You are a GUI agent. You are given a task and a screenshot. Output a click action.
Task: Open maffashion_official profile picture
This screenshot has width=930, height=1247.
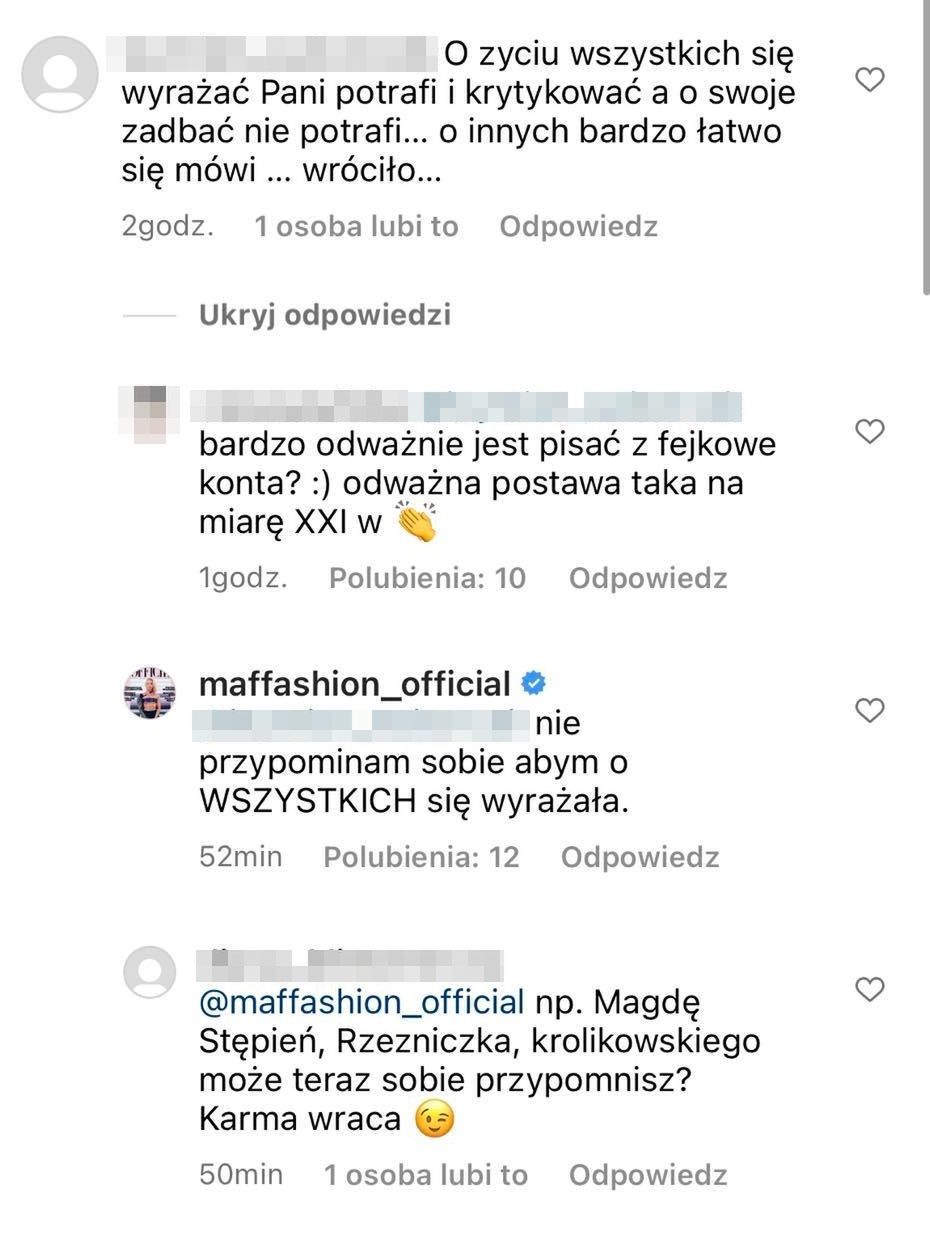click(149, 692)
